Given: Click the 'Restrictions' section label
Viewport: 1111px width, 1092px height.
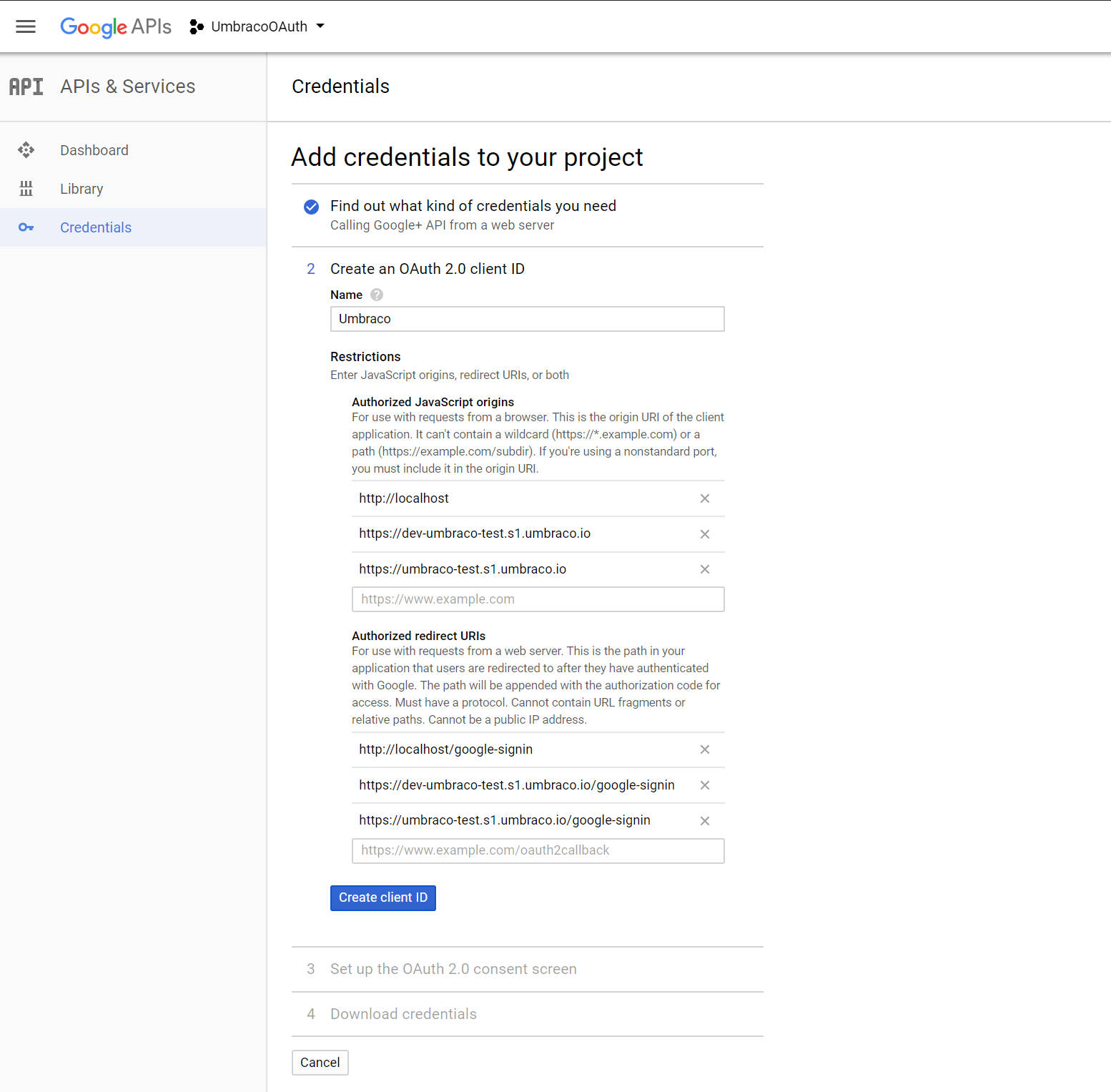Looking at the screenshot, I should [365, 357].
